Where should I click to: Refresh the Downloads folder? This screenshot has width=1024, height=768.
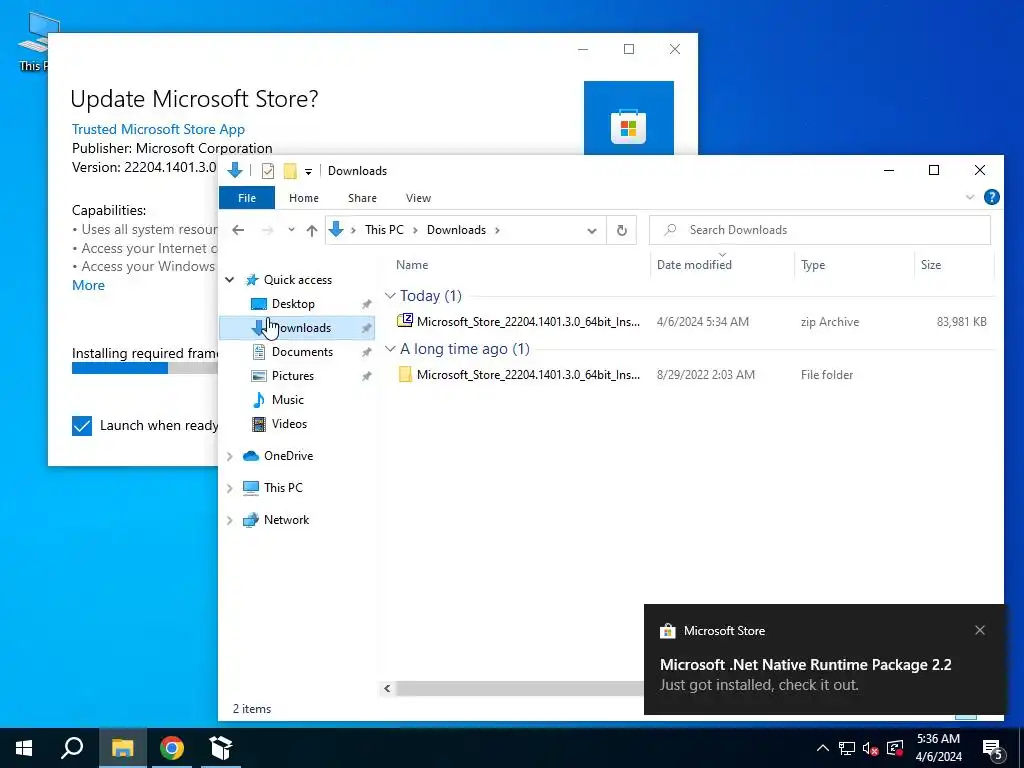click(622, 231)
